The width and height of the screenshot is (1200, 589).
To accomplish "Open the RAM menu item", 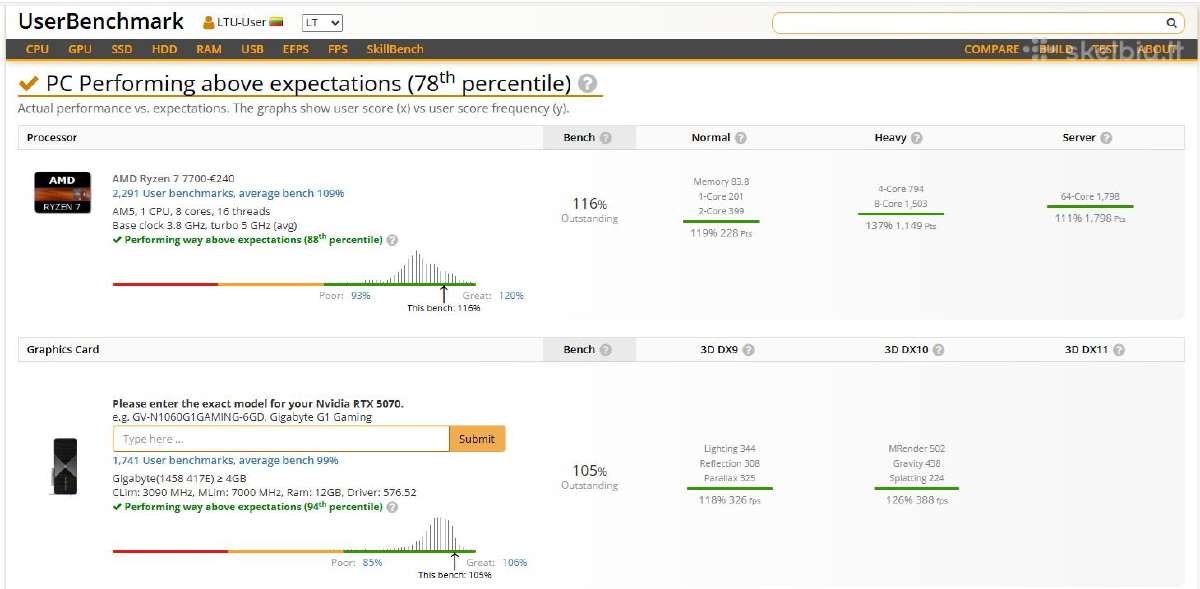I will pyautogui.click(x=209, y=49).
